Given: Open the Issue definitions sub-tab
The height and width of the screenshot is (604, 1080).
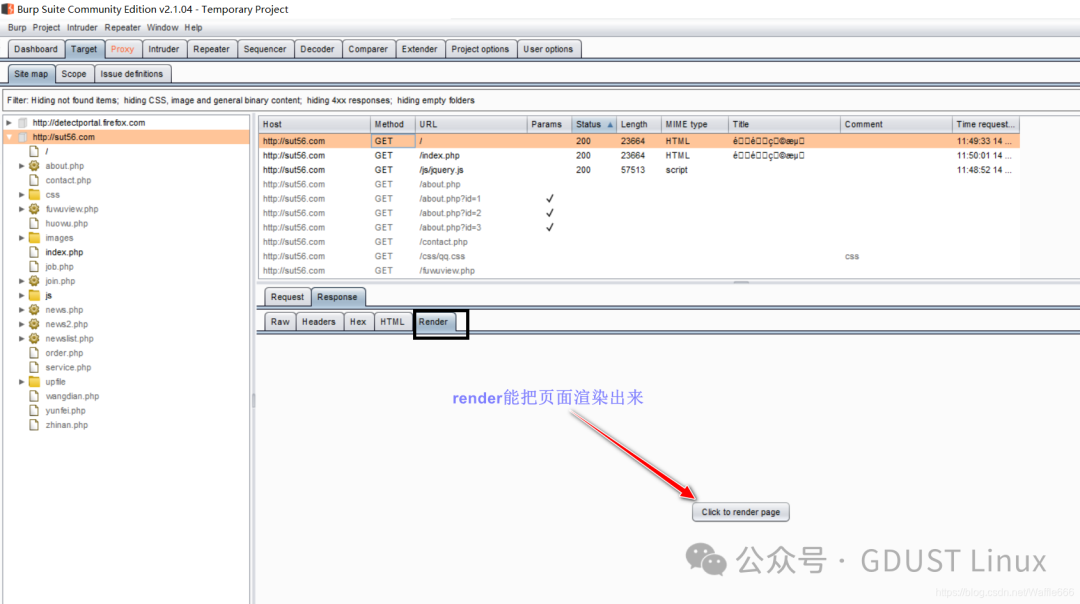Looking at the screenshot, I should 131,74.
